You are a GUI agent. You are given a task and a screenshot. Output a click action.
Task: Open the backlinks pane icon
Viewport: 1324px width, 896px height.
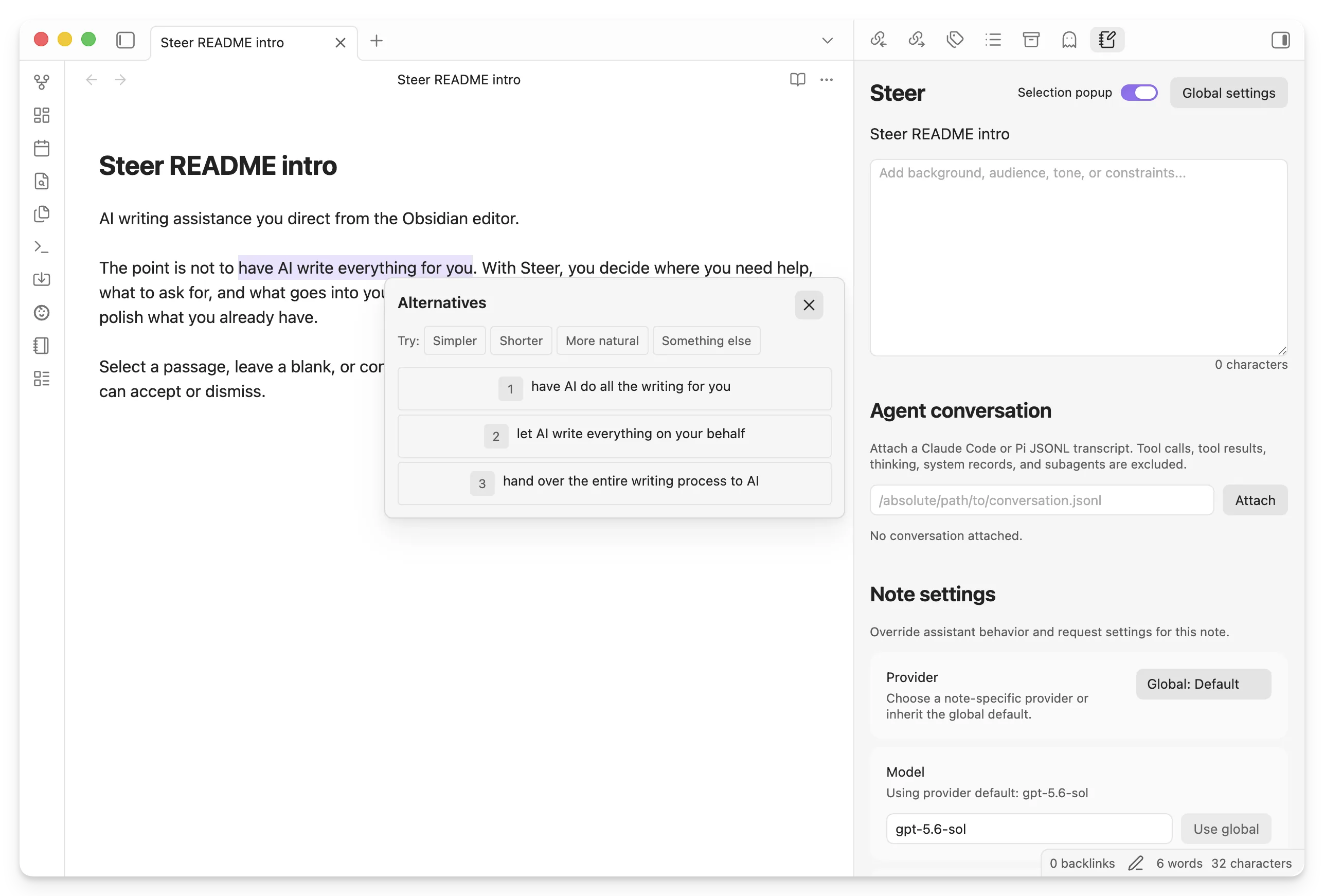coord(878,40)
